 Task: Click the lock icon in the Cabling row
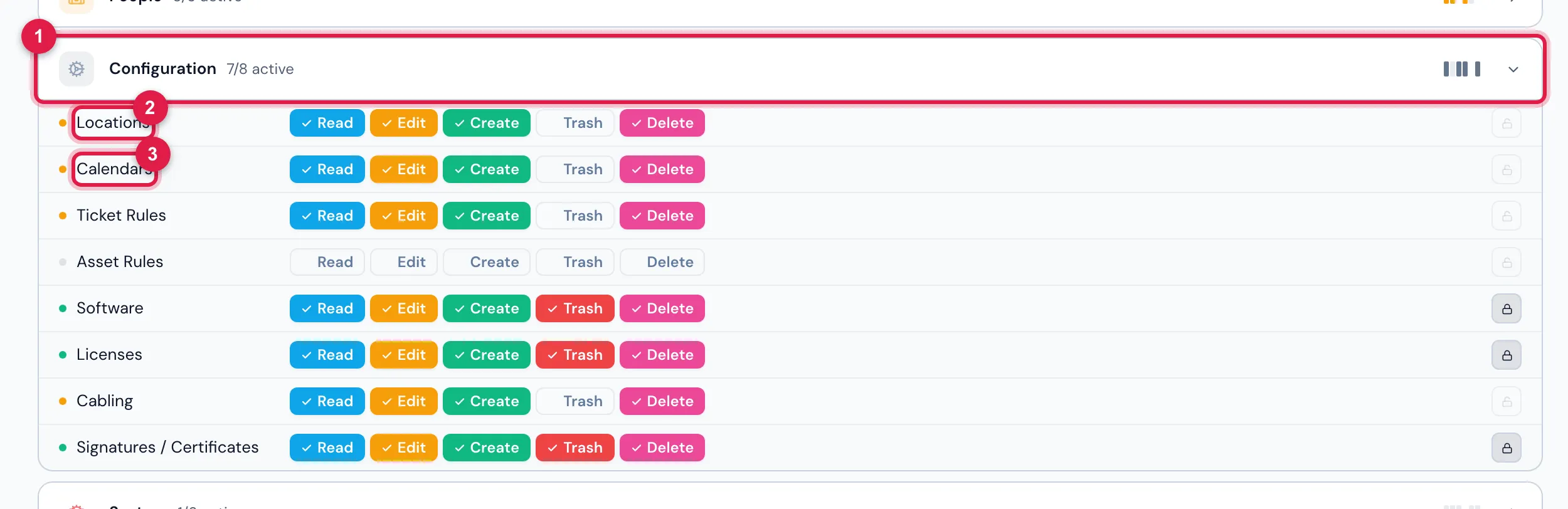point(1507,402)
